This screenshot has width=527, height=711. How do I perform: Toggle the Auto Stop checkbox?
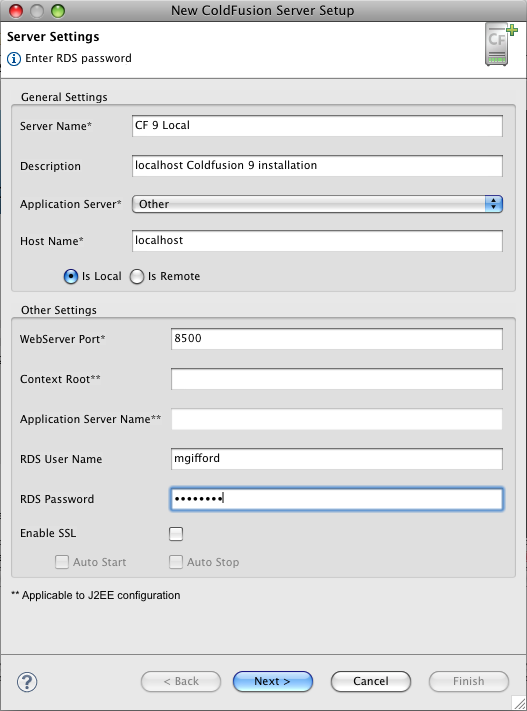point(176,562)
